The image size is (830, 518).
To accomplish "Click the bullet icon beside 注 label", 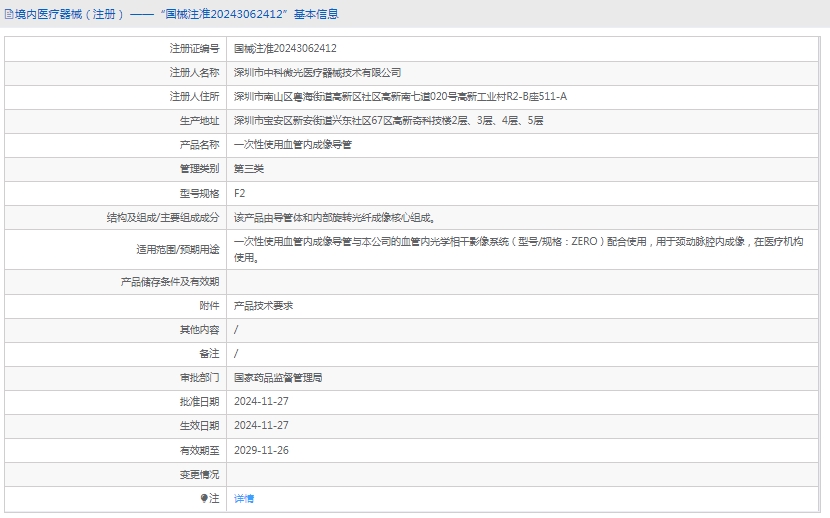I will pos(204,498).
